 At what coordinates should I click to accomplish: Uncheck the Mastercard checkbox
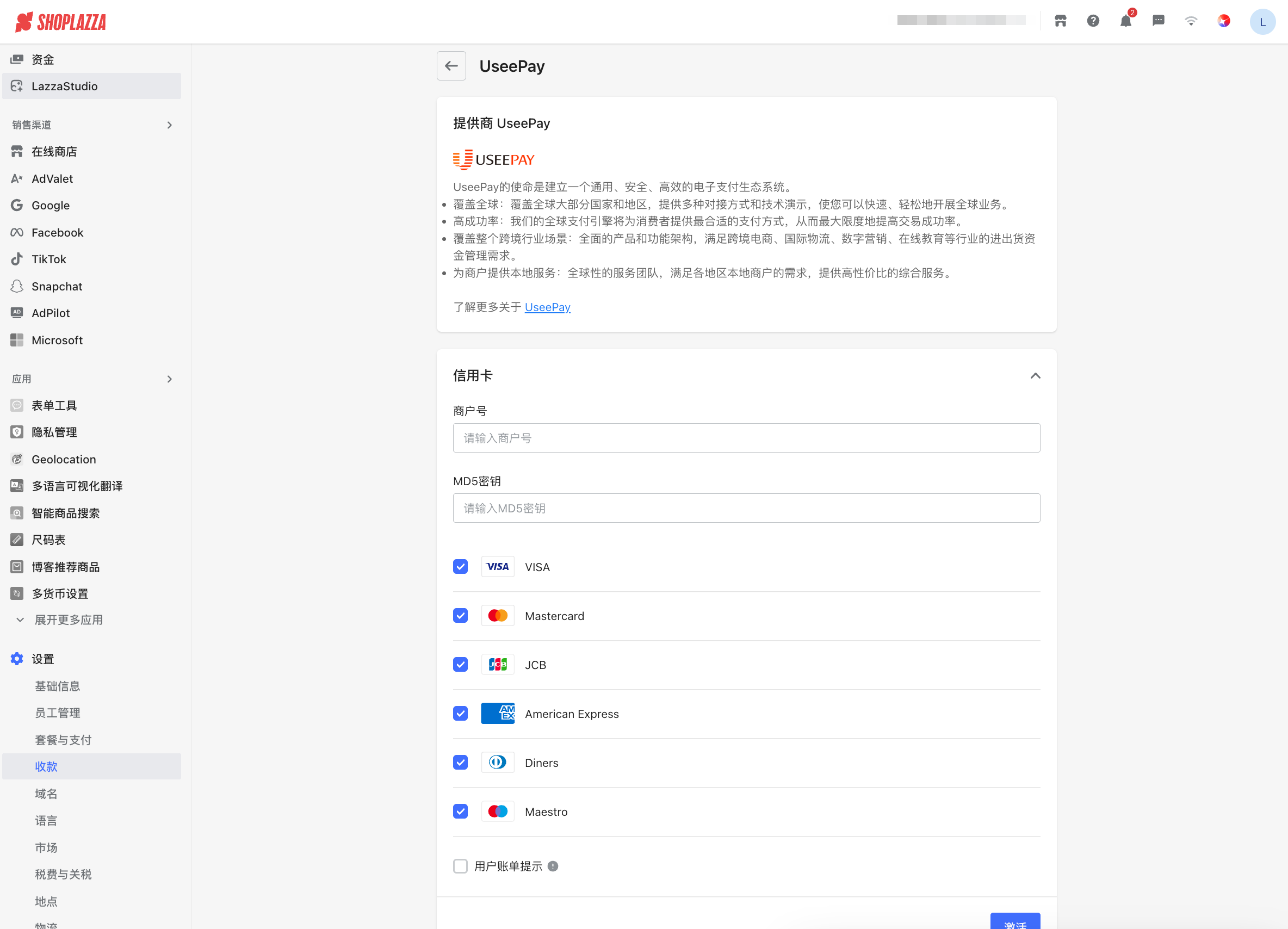[x=461, y=616]
